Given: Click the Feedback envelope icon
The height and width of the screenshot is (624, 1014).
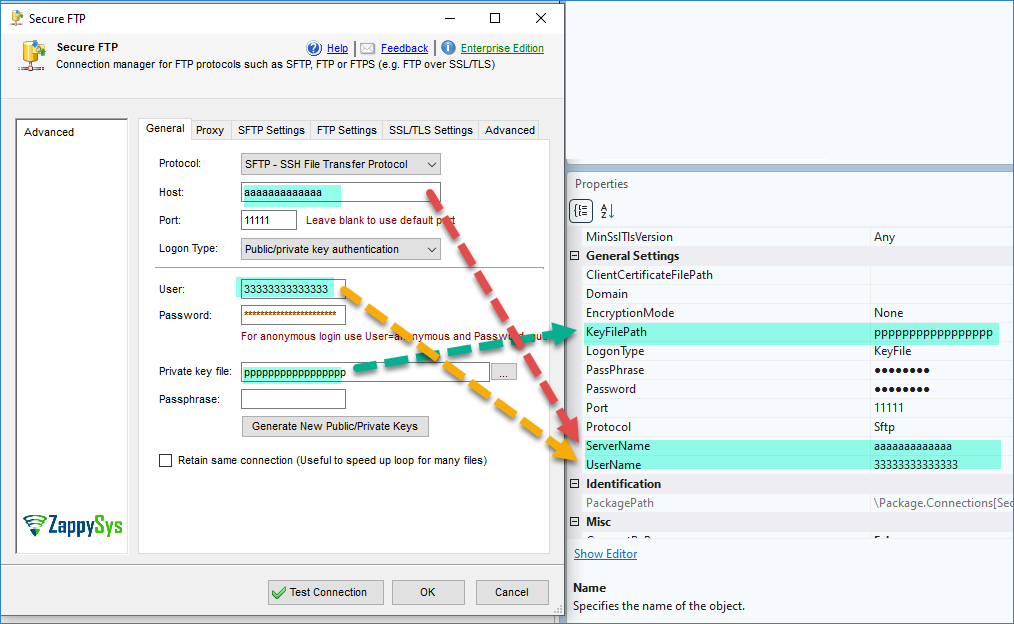Looking at the screenshot, I should tap(367, 48).
